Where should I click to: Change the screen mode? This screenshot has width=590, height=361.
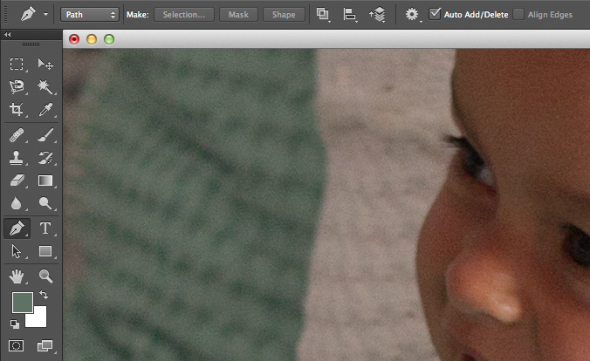(x=45, y=346)
